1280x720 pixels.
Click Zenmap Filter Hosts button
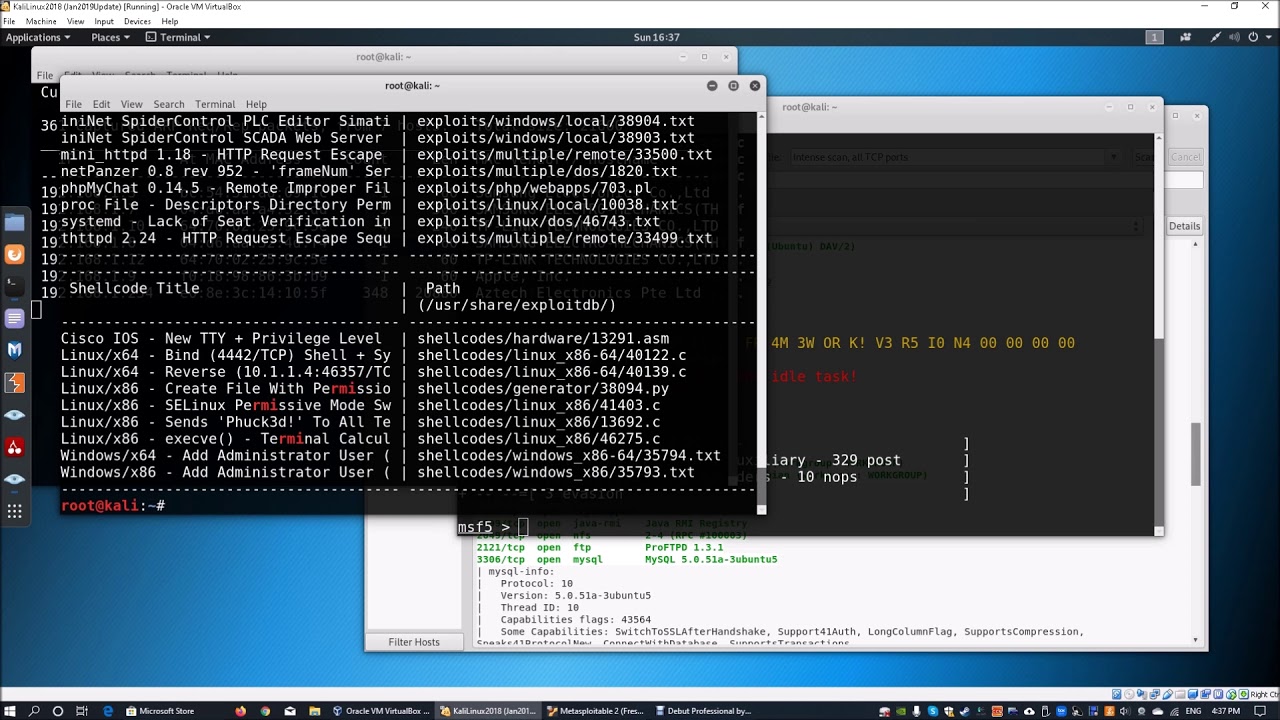[x=414, y=642]
